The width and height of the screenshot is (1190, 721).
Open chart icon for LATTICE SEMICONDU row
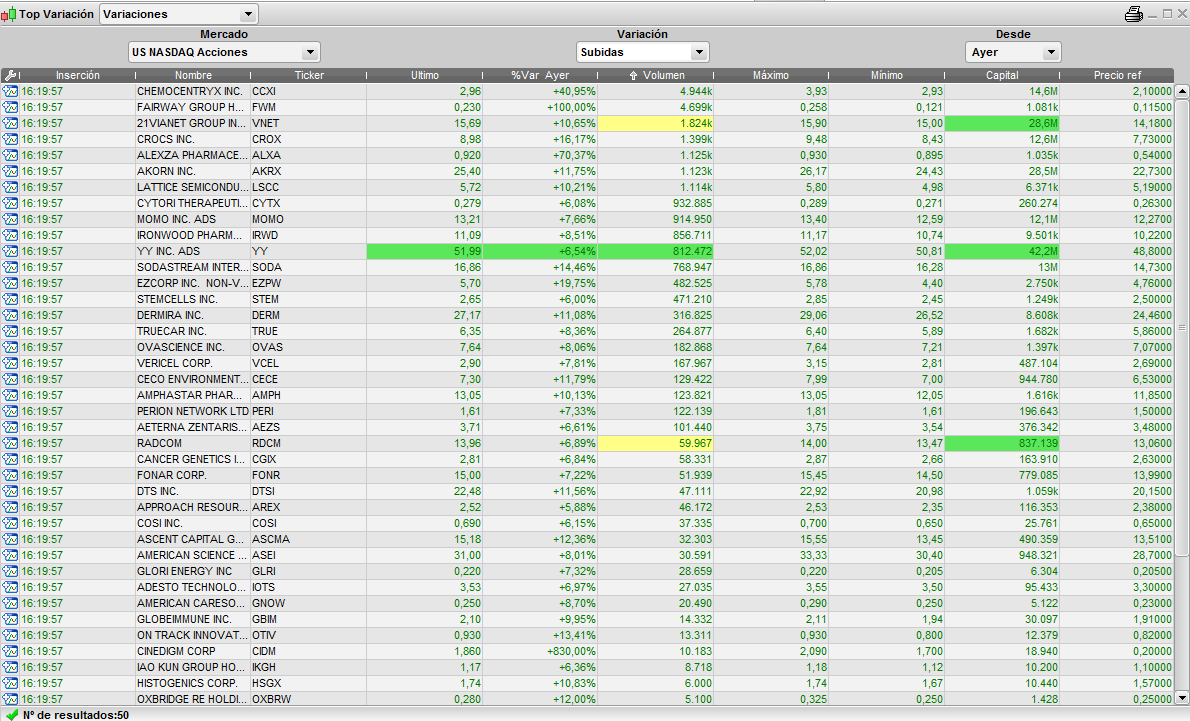(x=11, y=187)
